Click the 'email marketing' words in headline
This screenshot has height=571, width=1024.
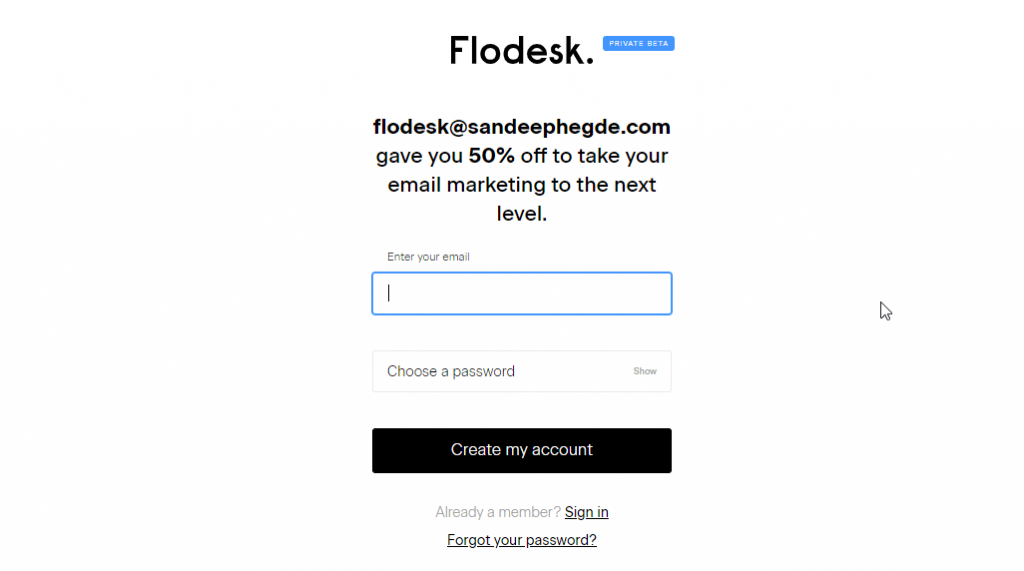click(464, 185)
